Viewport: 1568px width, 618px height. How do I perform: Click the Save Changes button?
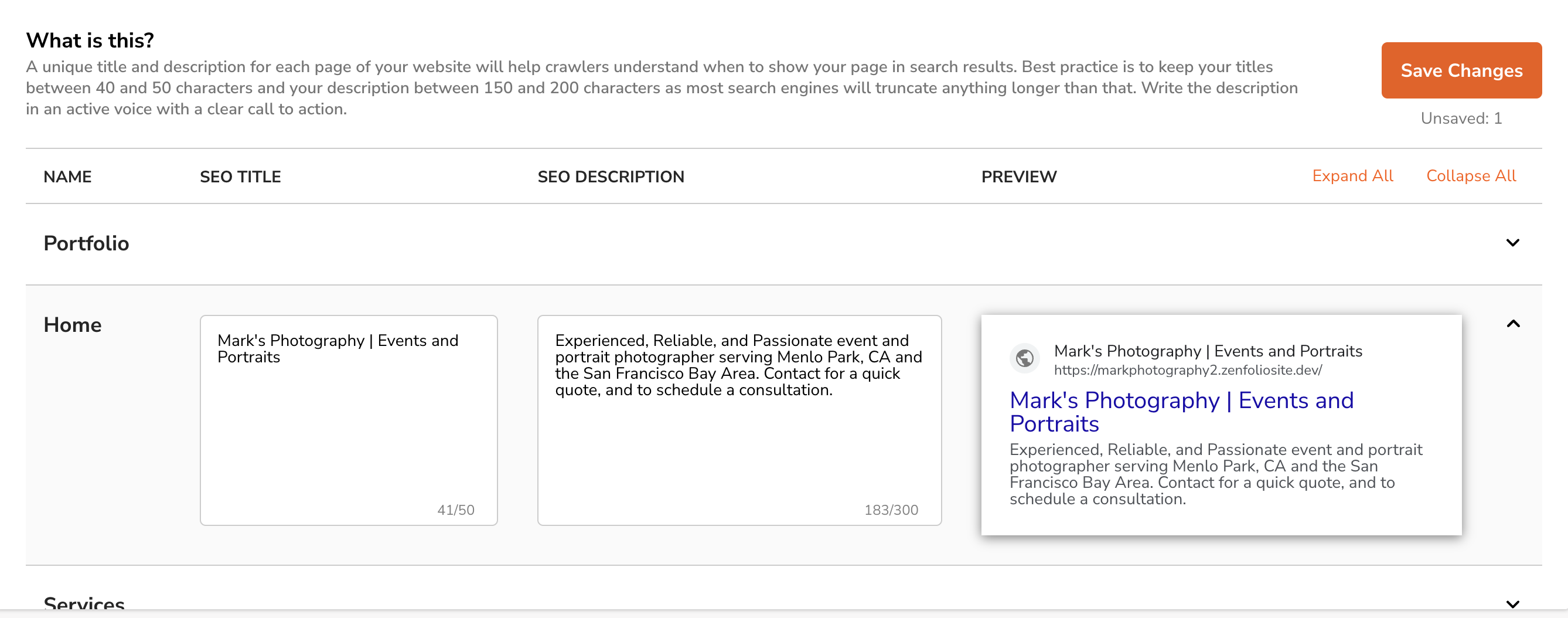coord(1461,70)
